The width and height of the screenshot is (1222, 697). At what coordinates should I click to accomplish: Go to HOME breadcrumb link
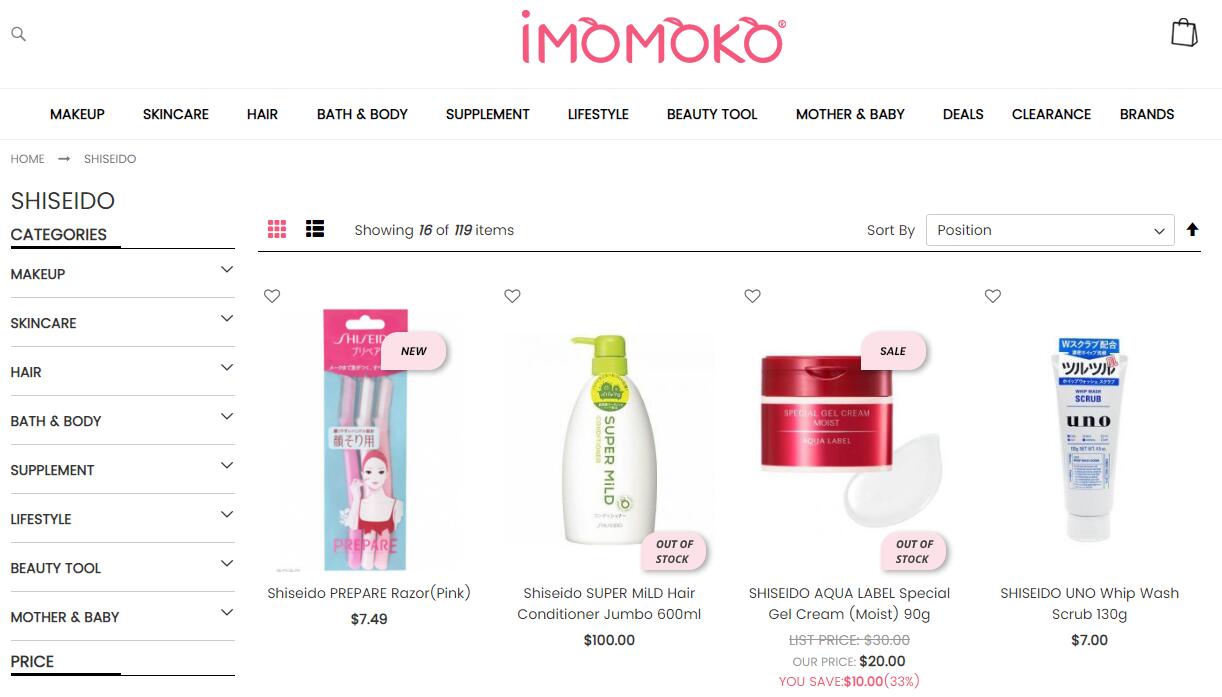point(28,159)
